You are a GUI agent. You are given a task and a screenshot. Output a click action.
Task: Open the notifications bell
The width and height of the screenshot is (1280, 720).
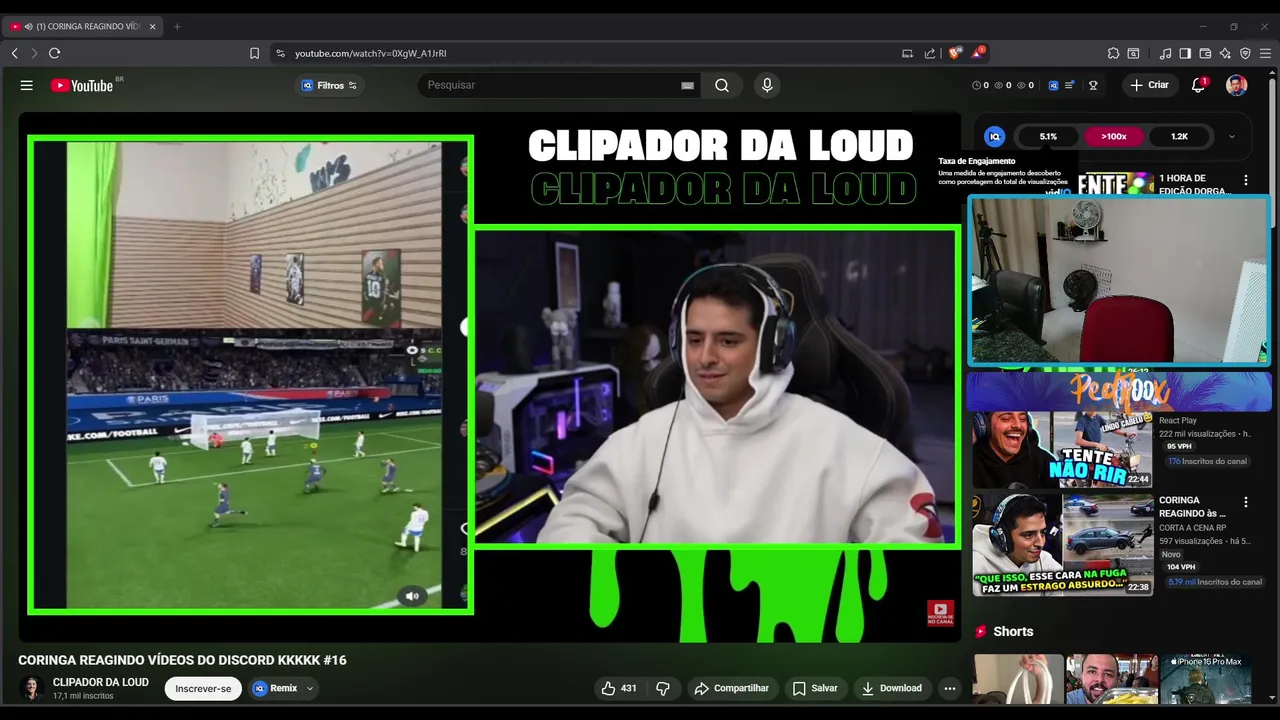[x=1198, y=85]
